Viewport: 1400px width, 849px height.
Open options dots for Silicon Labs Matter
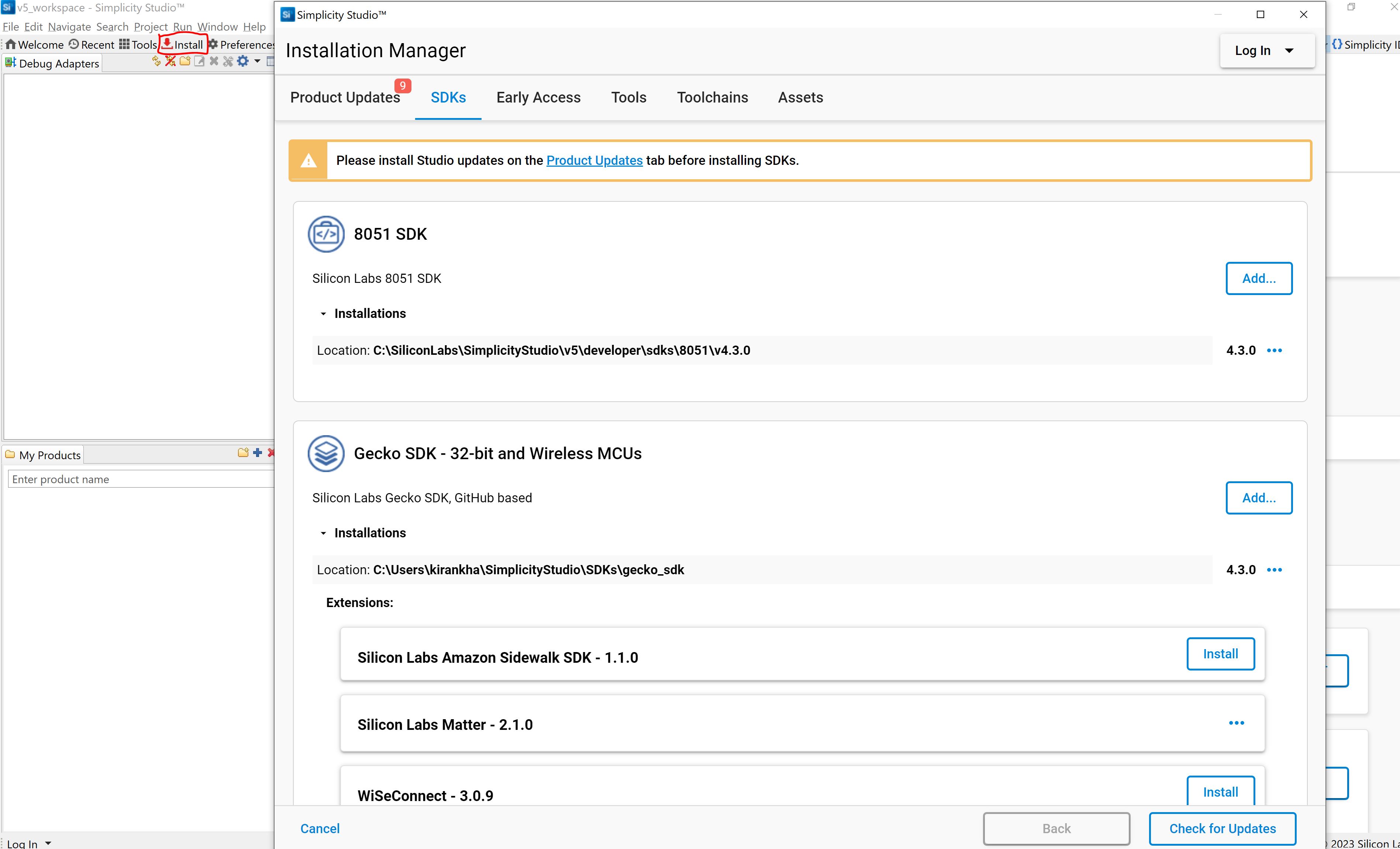tap(1237, 723)
